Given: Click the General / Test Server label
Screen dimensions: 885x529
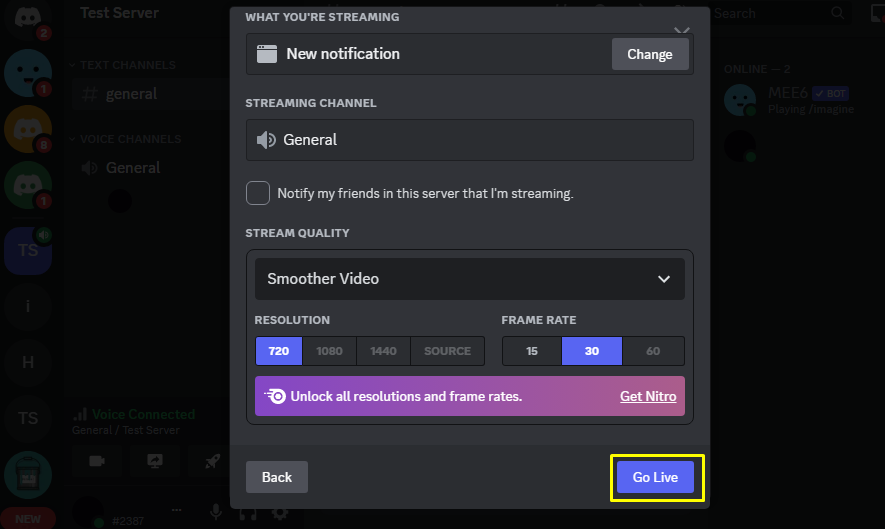Looking at the screenshot, I should pos(126,430).
